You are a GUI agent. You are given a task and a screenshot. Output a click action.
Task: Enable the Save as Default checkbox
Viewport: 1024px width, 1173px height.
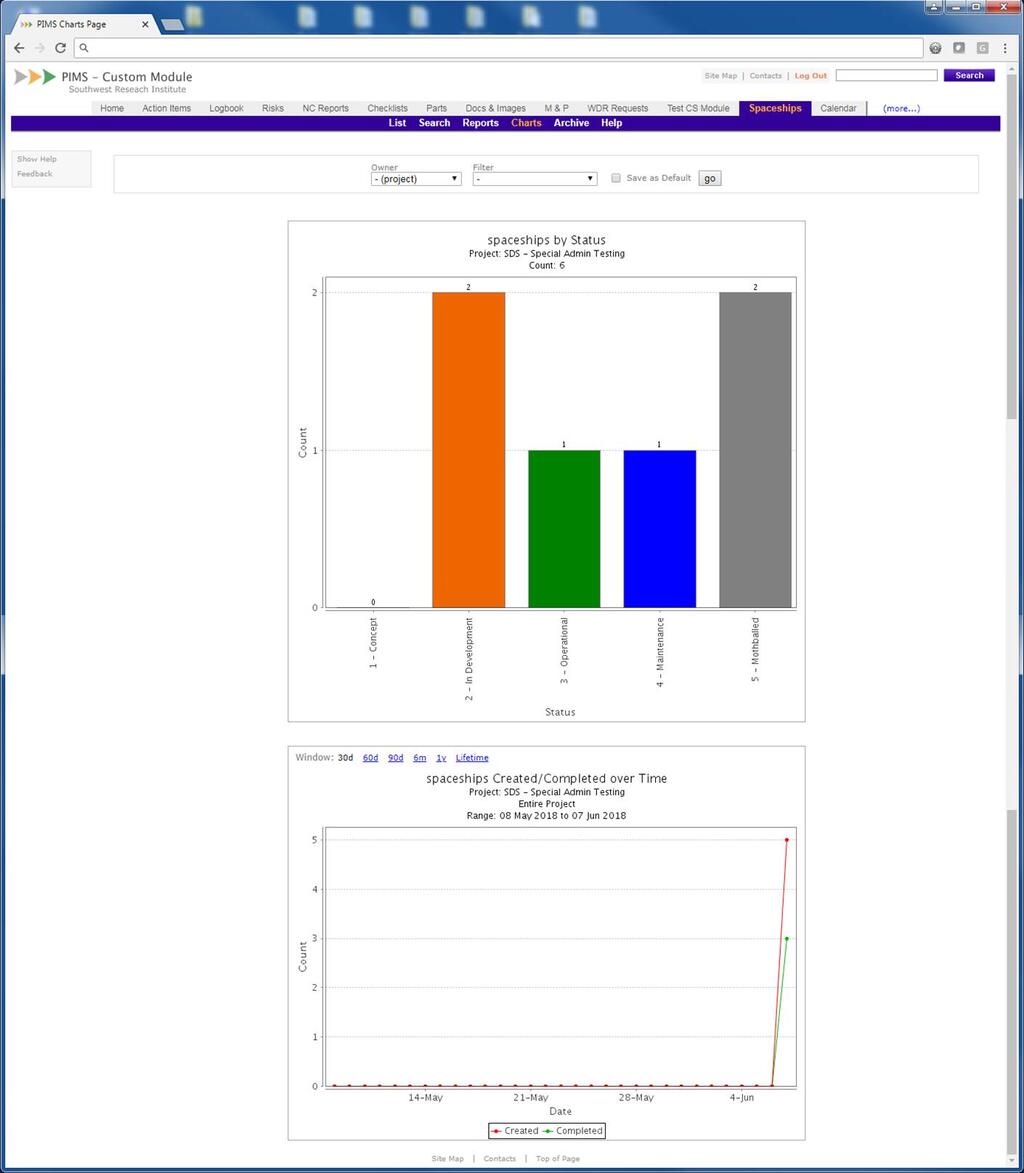(616, 177)
